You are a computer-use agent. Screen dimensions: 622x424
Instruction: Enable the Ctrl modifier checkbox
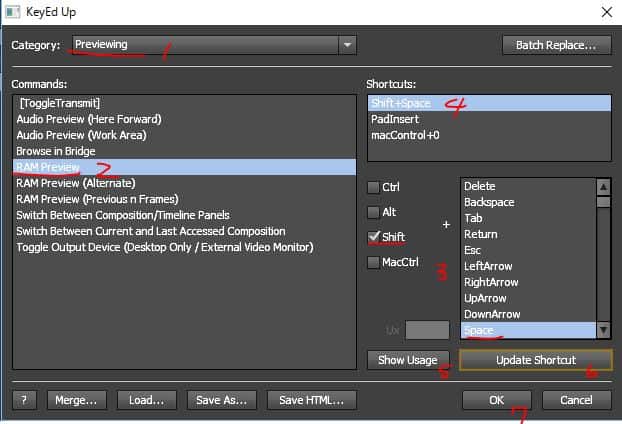pos(374,187)
